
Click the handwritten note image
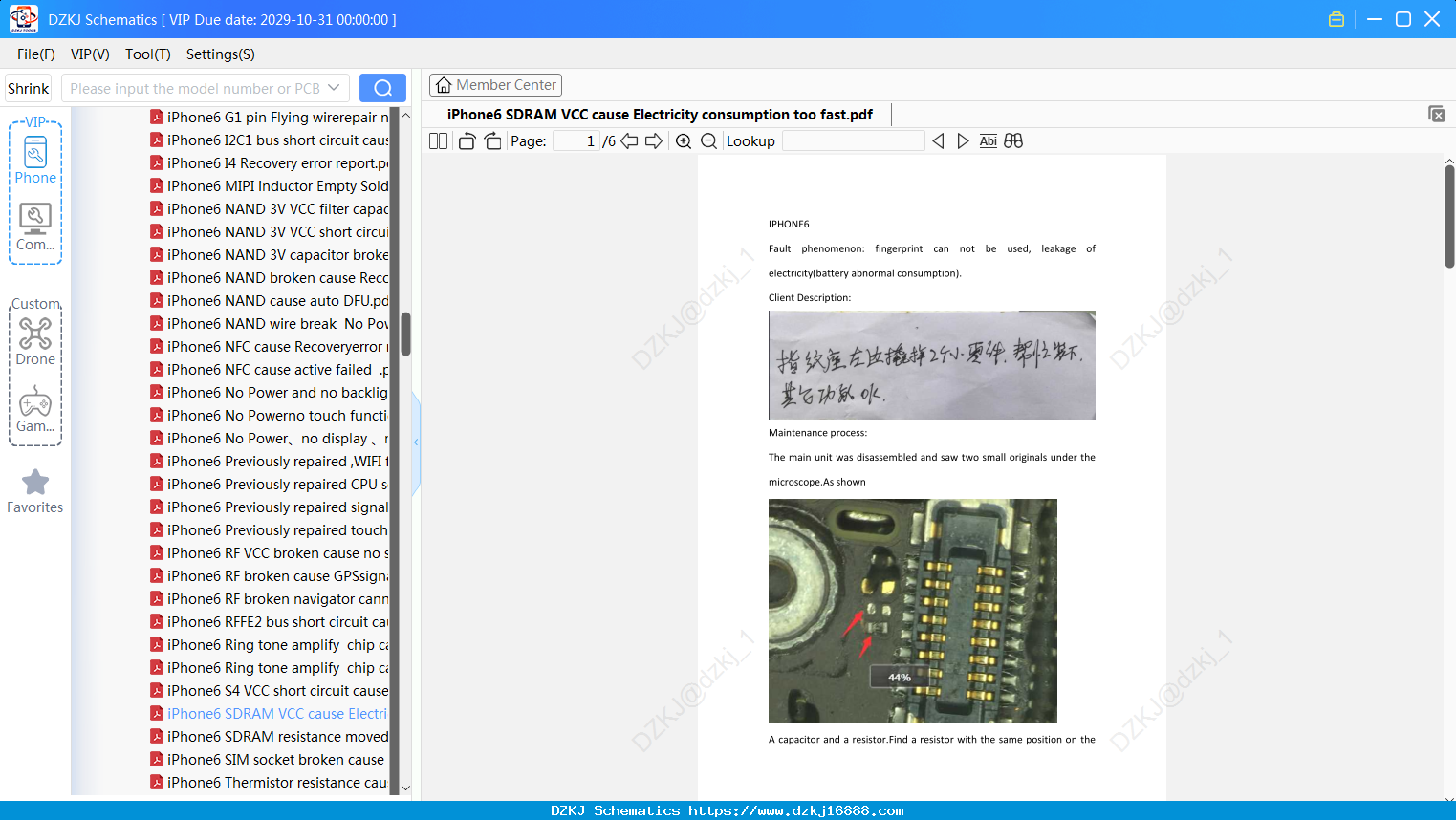932,365
